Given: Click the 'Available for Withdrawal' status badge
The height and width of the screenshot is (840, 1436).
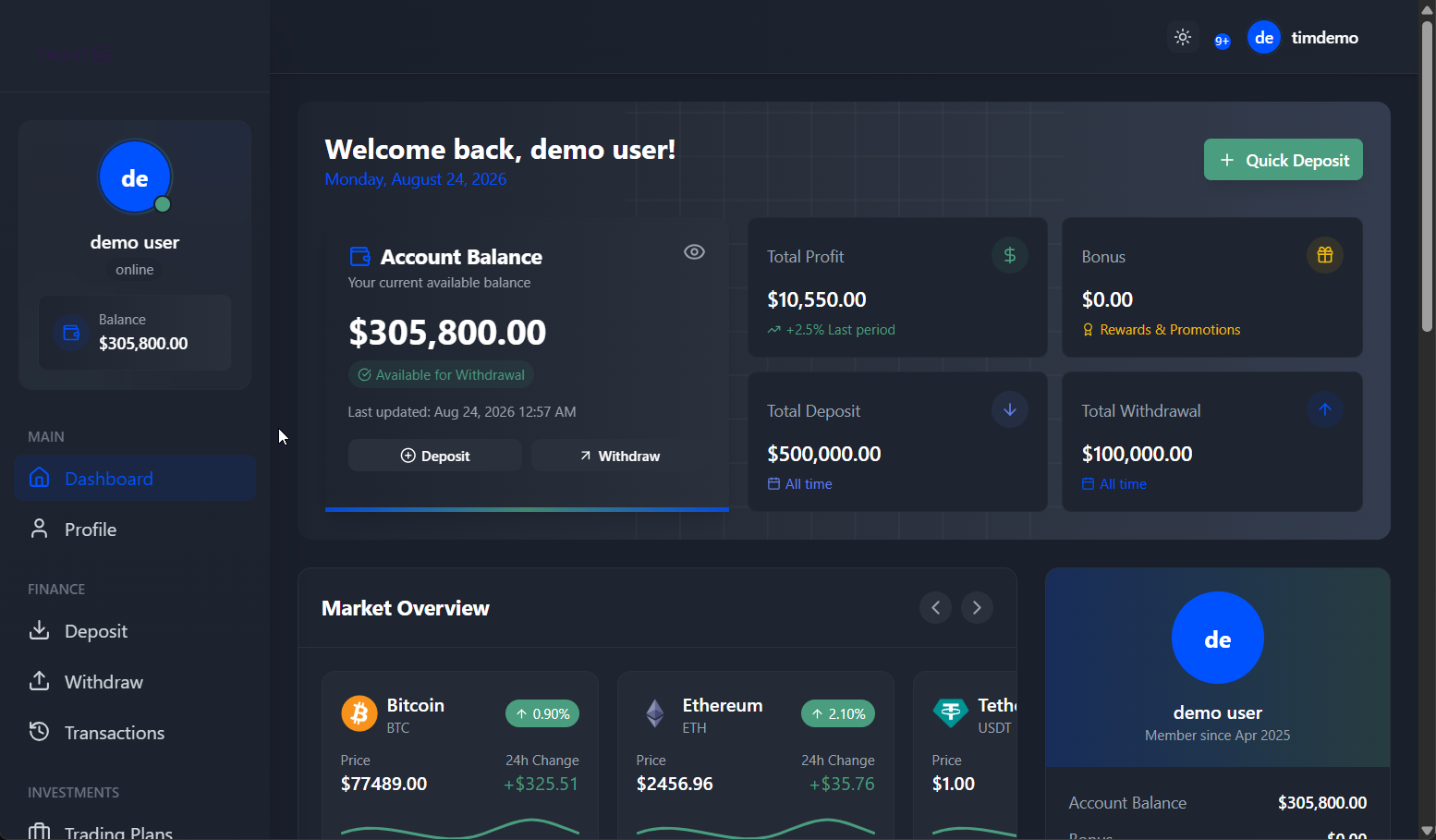Looking at the screenshot, I should [441, 374].
